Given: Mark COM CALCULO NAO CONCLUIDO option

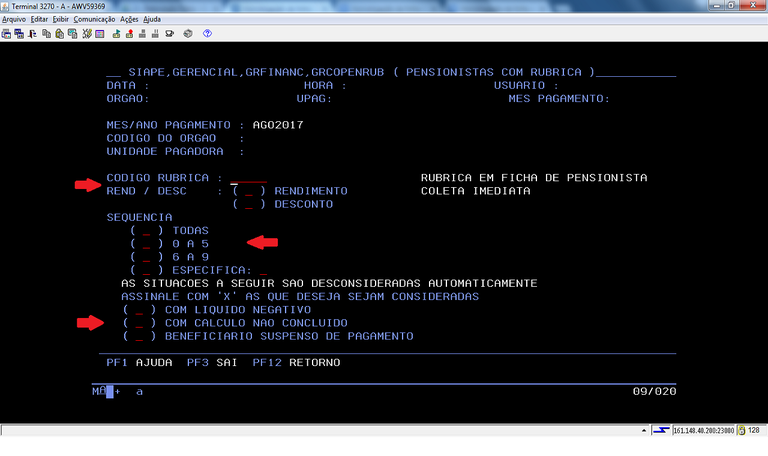Looking at the screenshot, I should click(140, 323).
